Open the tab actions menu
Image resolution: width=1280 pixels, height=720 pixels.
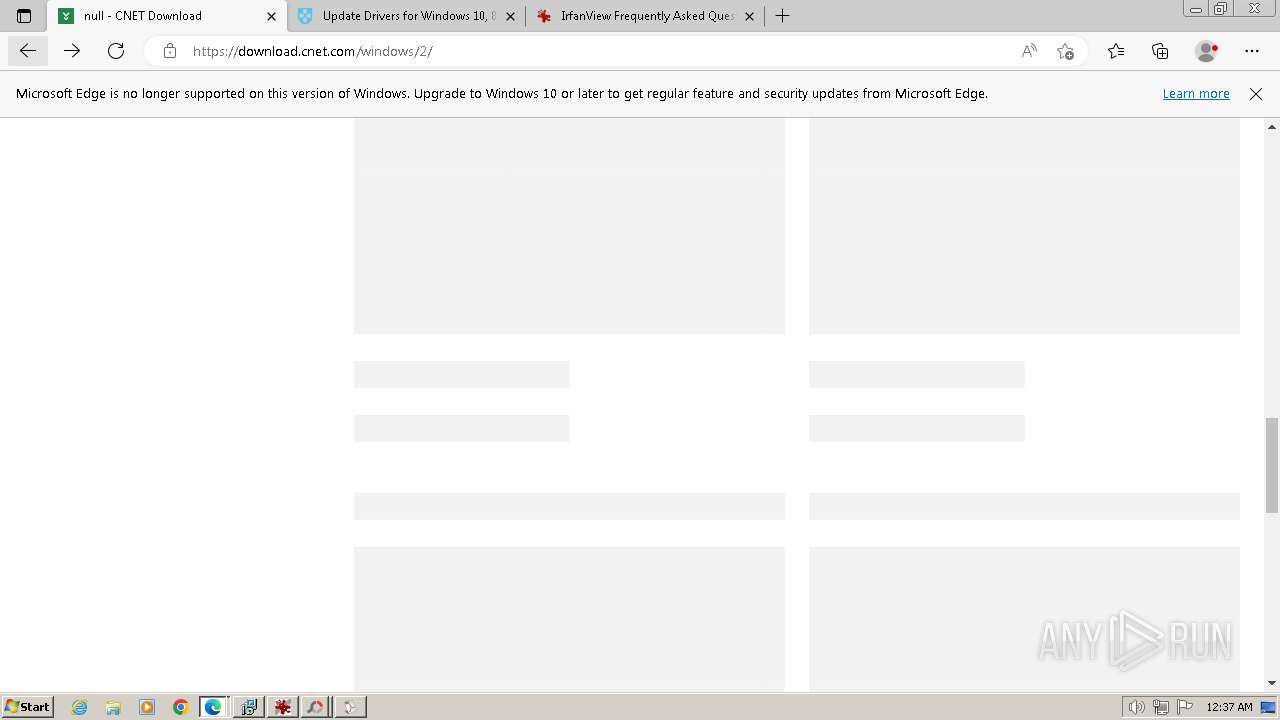pyautogui.click(x=24, y=16)
